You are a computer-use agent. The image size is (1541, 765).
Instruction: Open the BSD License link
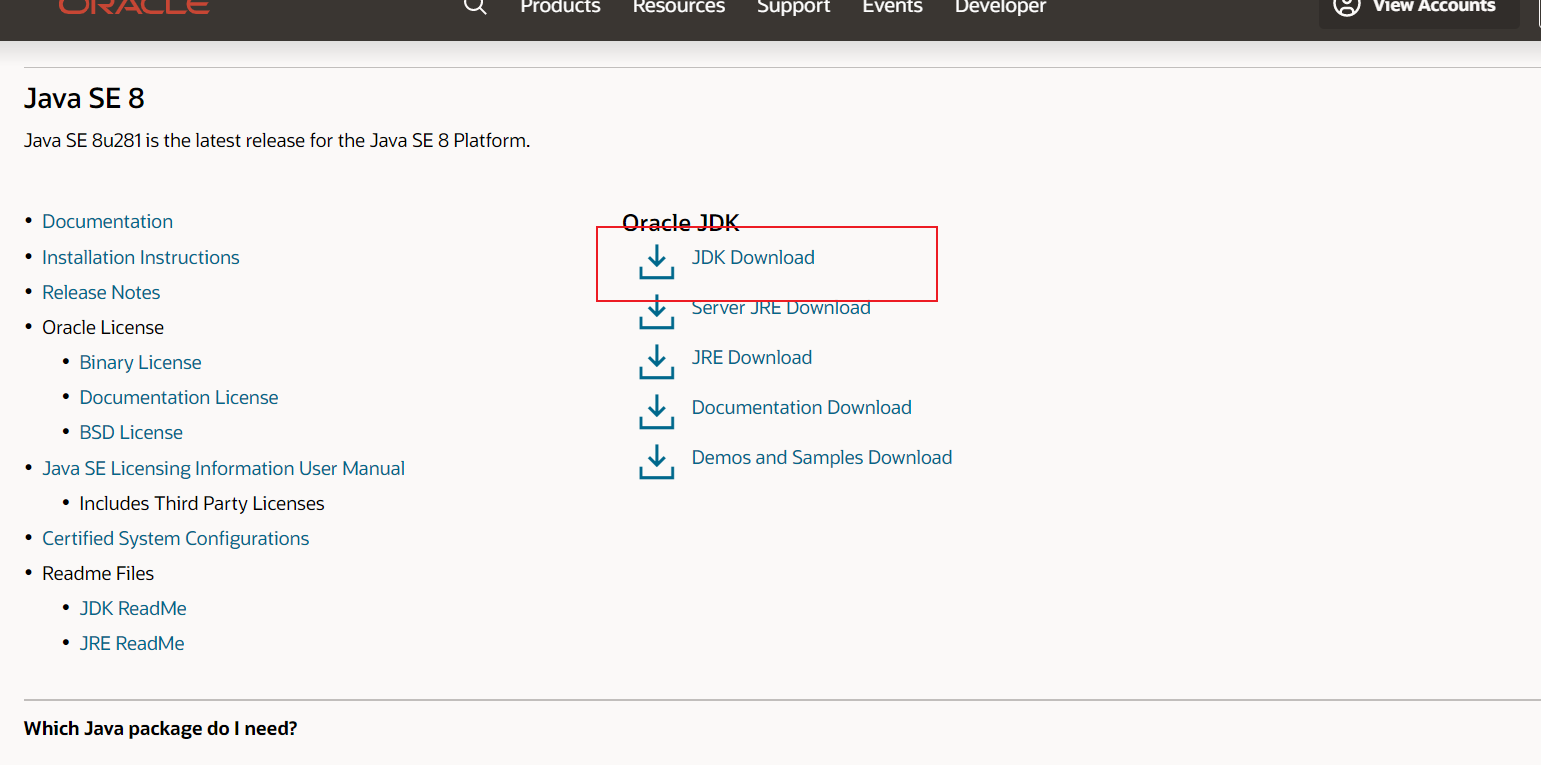131,432
